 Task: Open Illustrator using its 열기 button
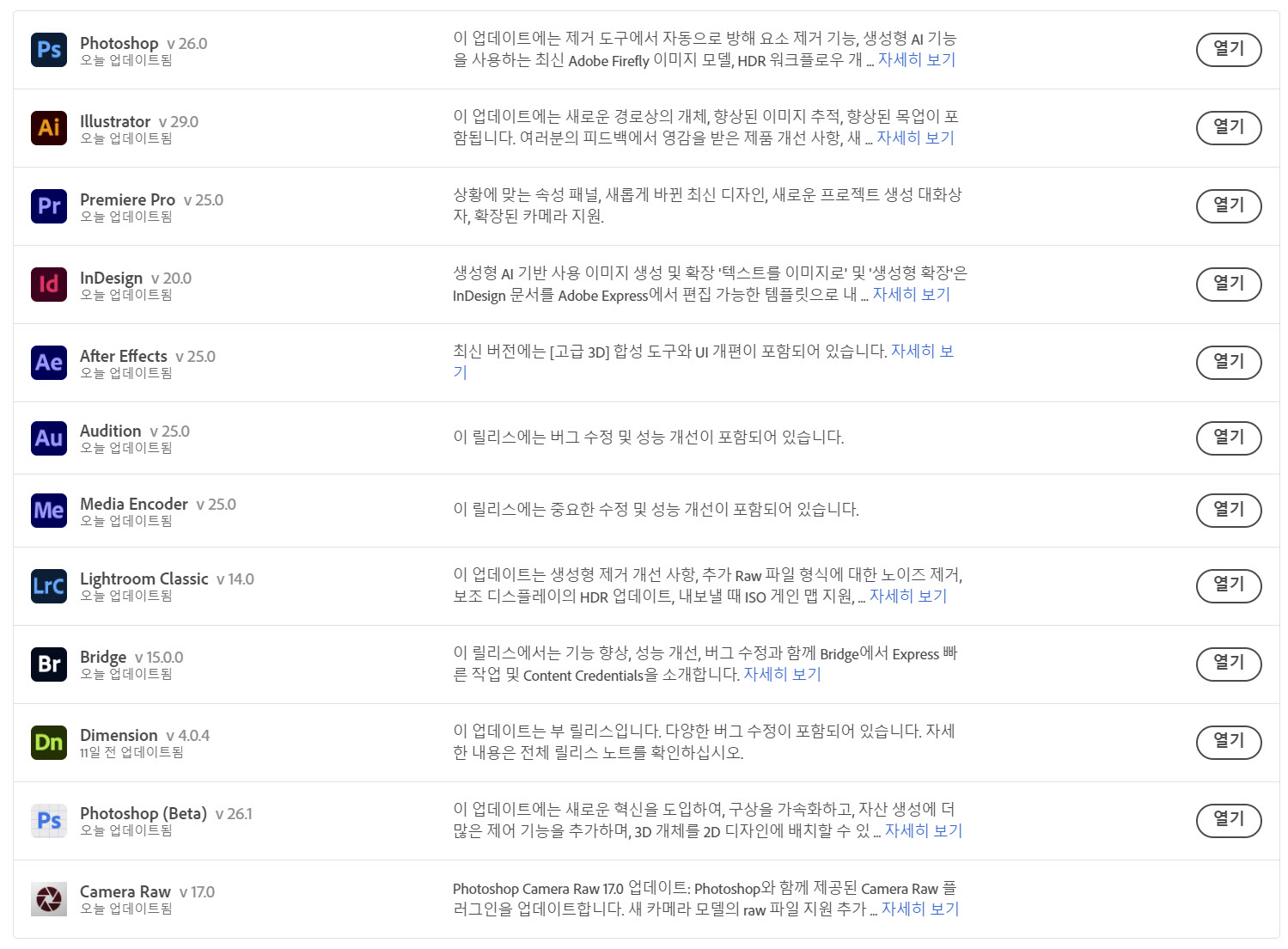1229,128
